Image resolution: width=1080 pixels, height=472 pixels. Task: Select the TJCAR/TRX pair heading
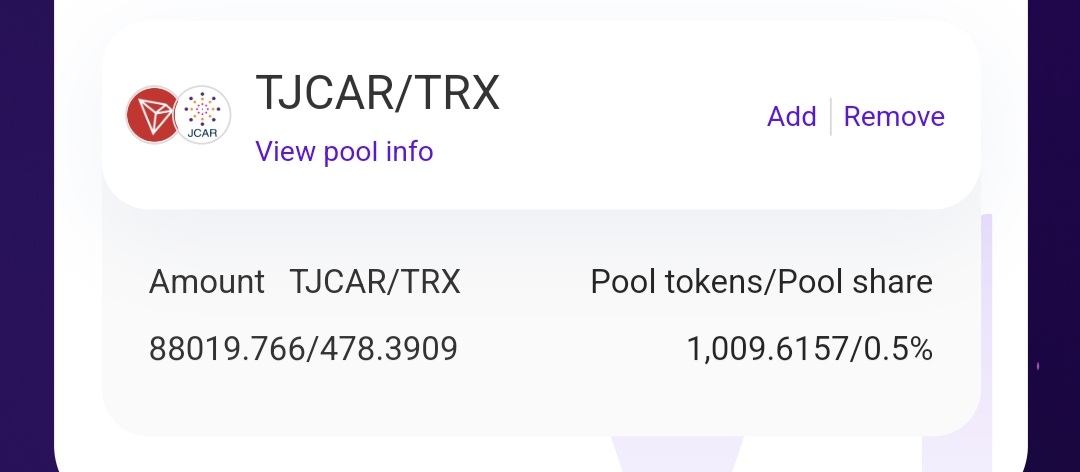click(377, 93)
